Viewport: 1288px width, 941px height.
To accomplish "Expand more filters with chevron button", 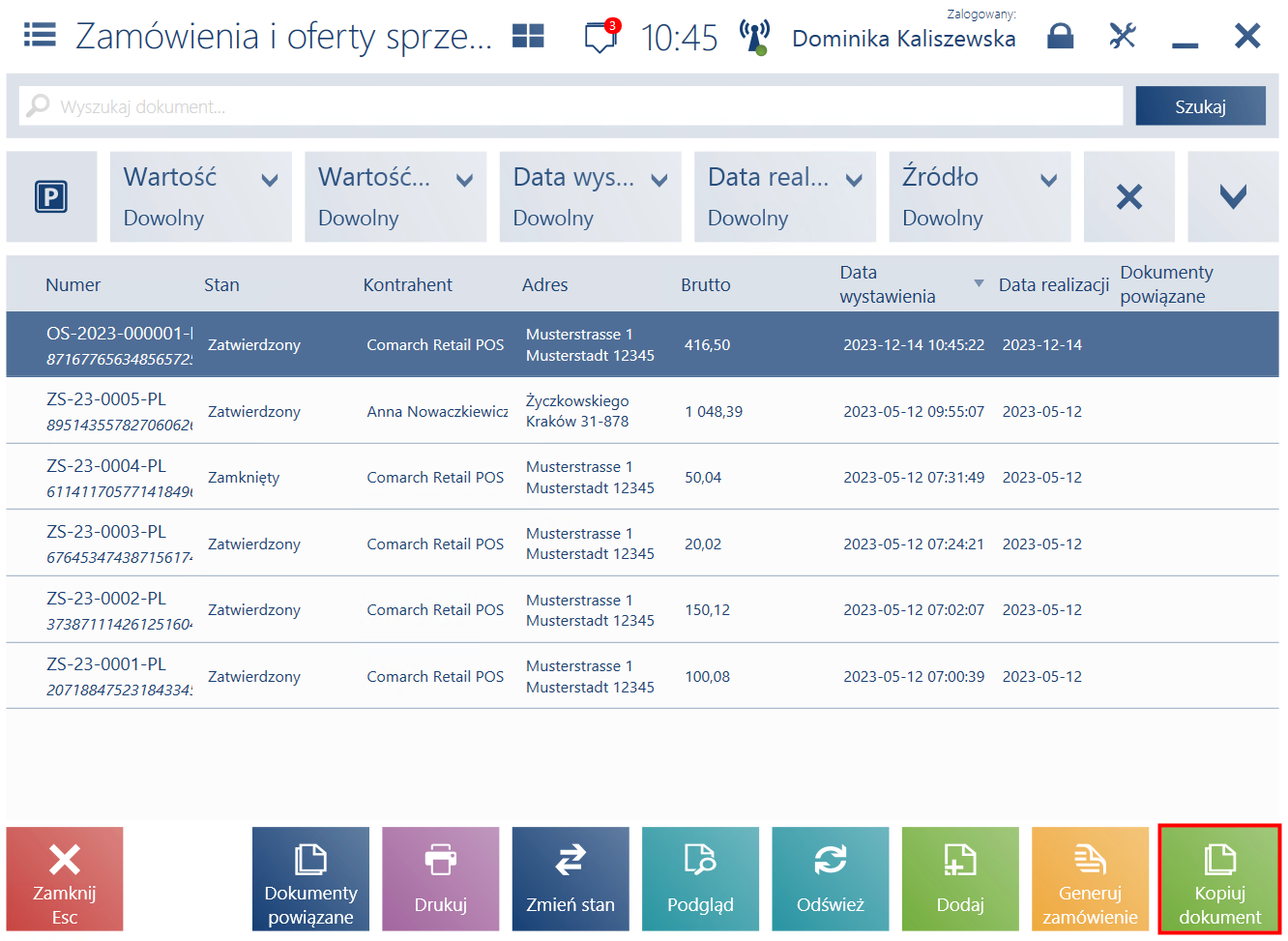I will [1233, 196].
